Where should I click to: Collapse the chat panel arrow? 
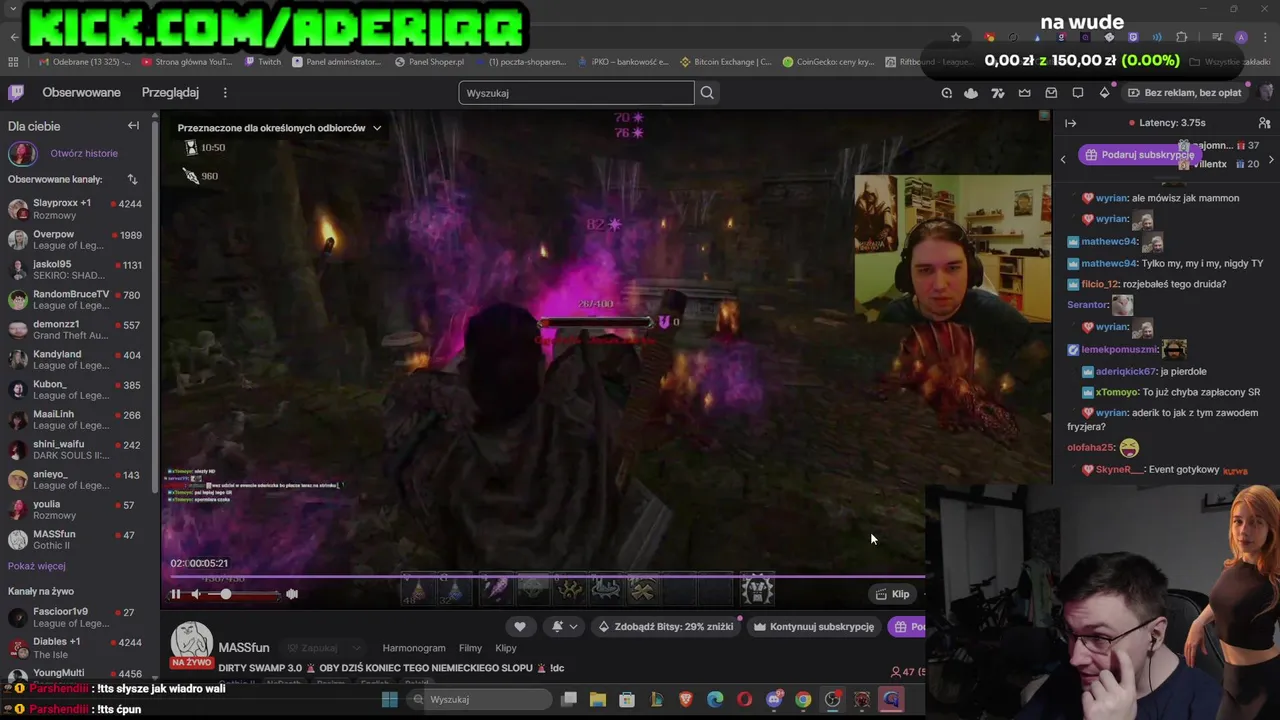point(1070,123)
